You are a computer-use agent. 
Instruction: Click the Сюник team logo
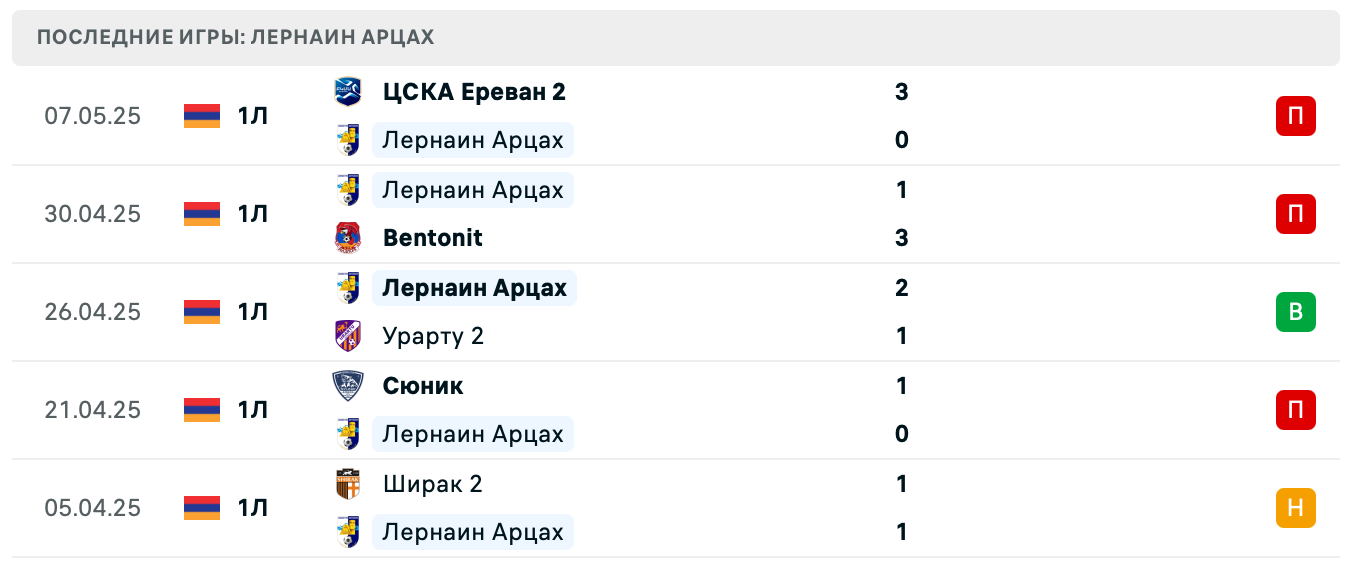pos(347,386)
